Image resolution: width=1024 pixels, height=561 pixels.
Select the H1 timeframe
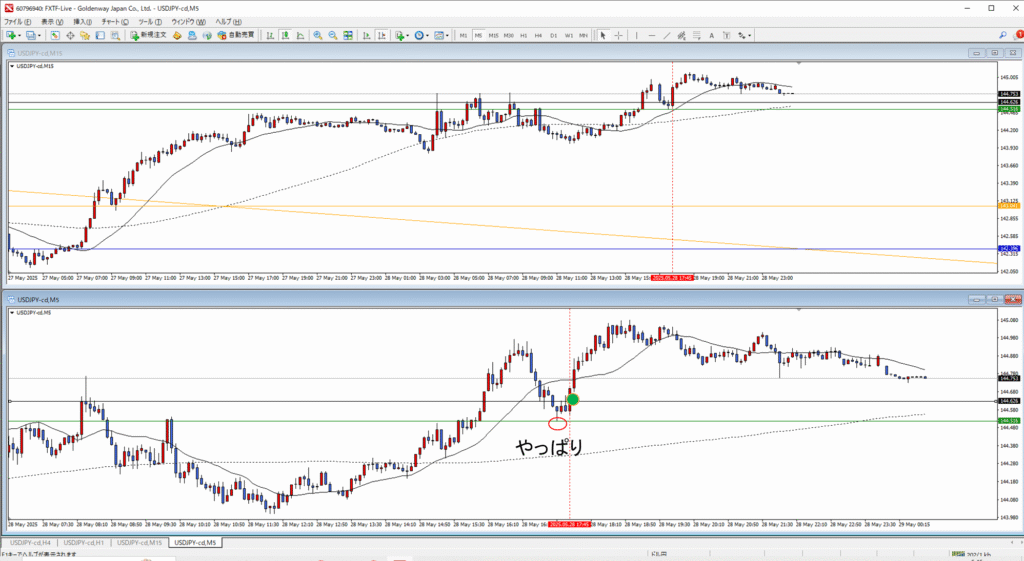(524, 35)
